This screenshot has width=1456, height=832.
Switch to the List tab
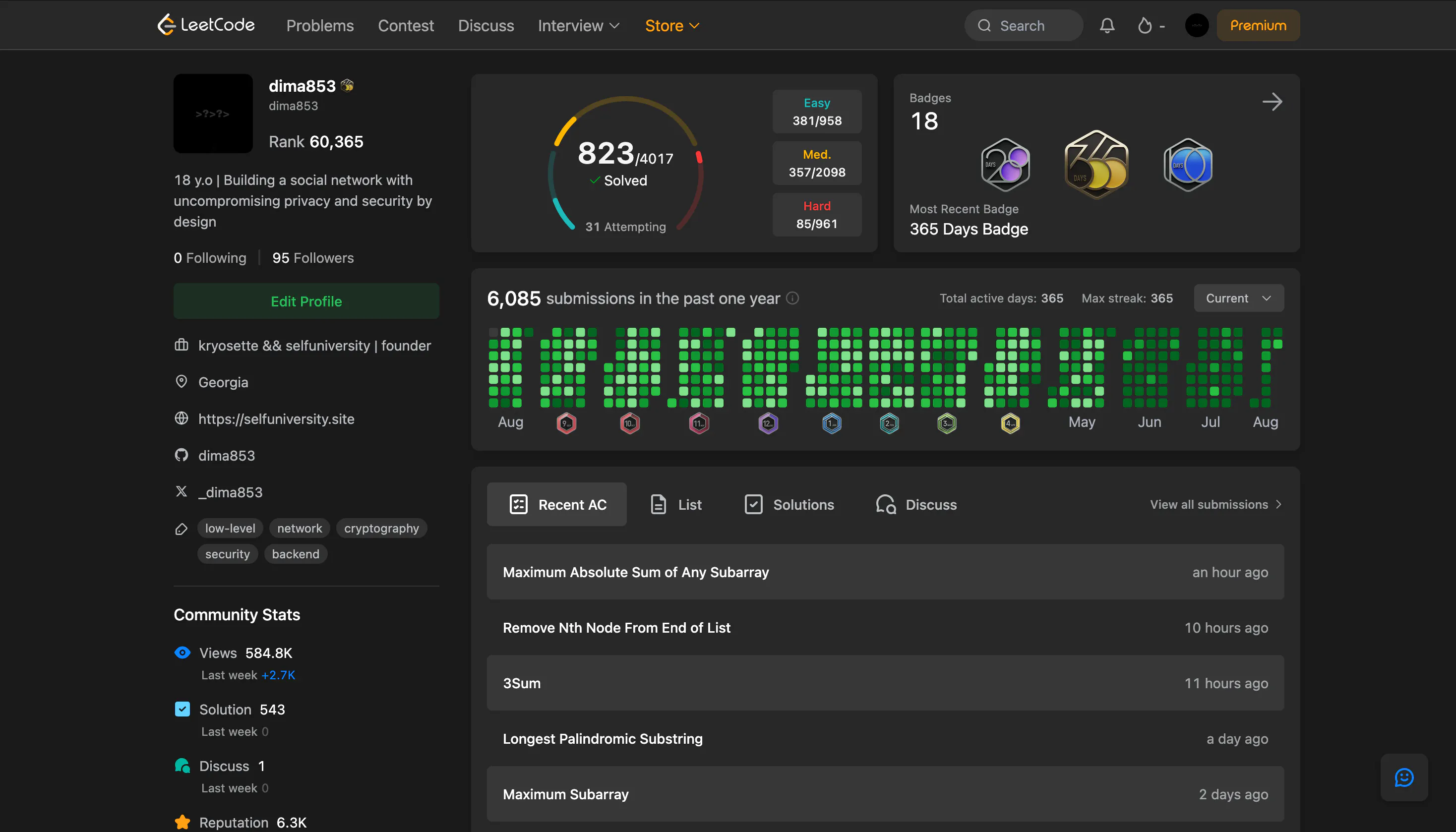pyautogui.click(x=676, y=505)
